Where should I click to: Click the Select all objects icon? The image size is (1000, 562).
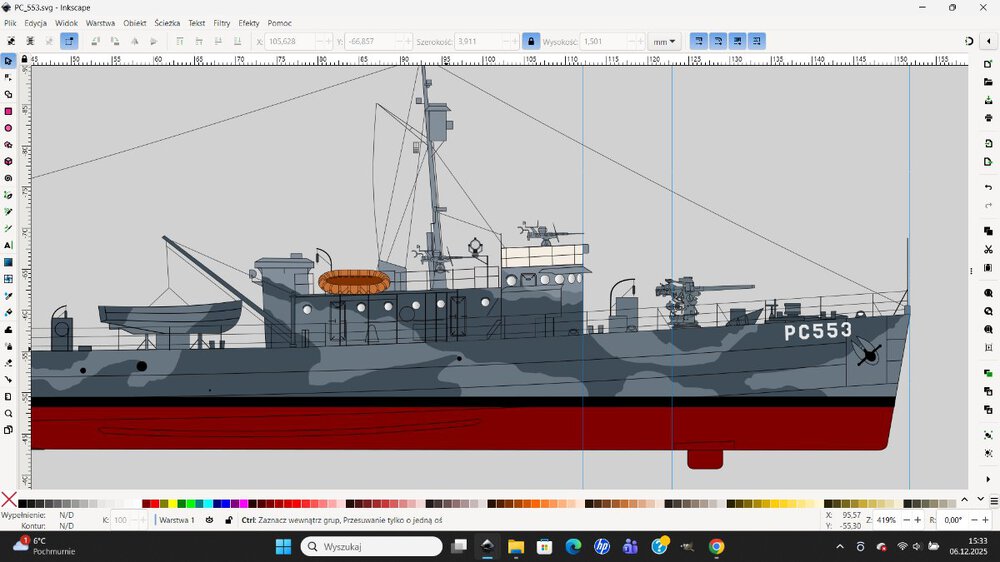click(x=11, y=41)
